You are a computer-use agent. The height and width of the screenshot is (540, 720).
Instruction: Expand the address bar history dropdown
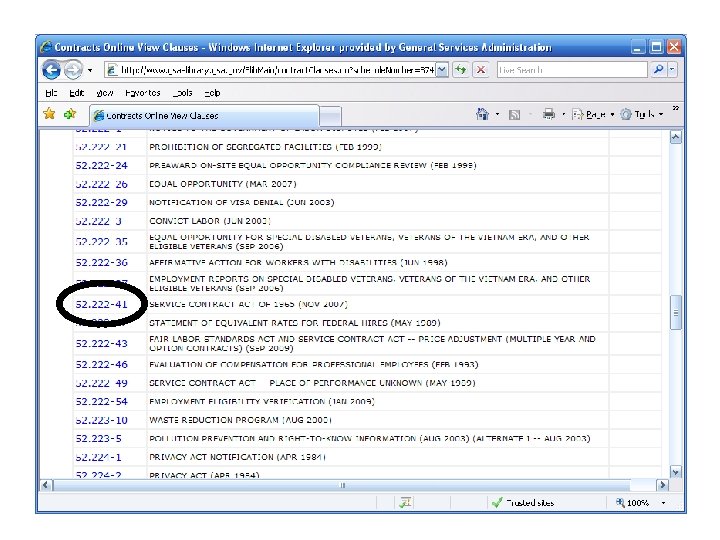tap(441, 70)
